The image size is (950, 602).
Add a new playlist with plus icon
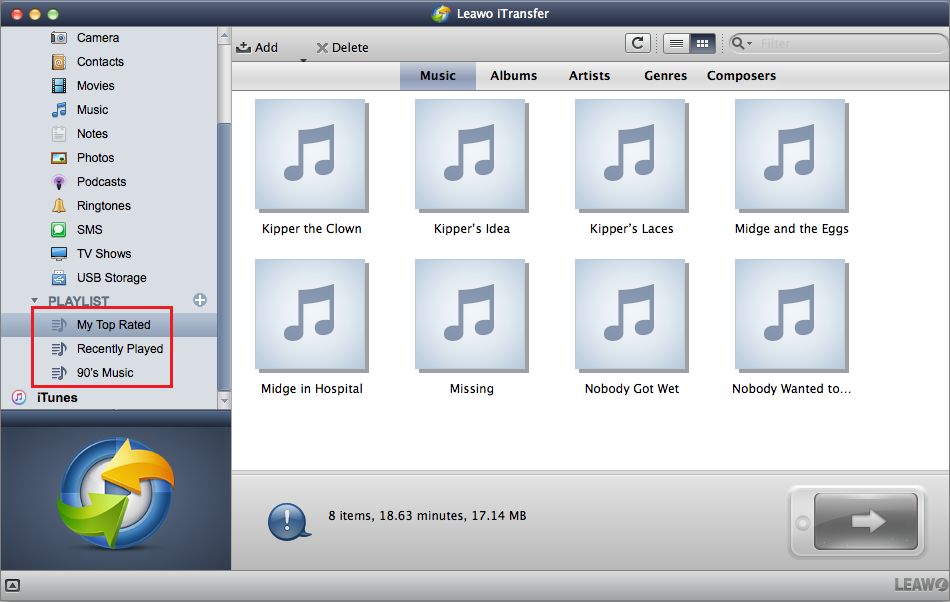click(200, 300)
